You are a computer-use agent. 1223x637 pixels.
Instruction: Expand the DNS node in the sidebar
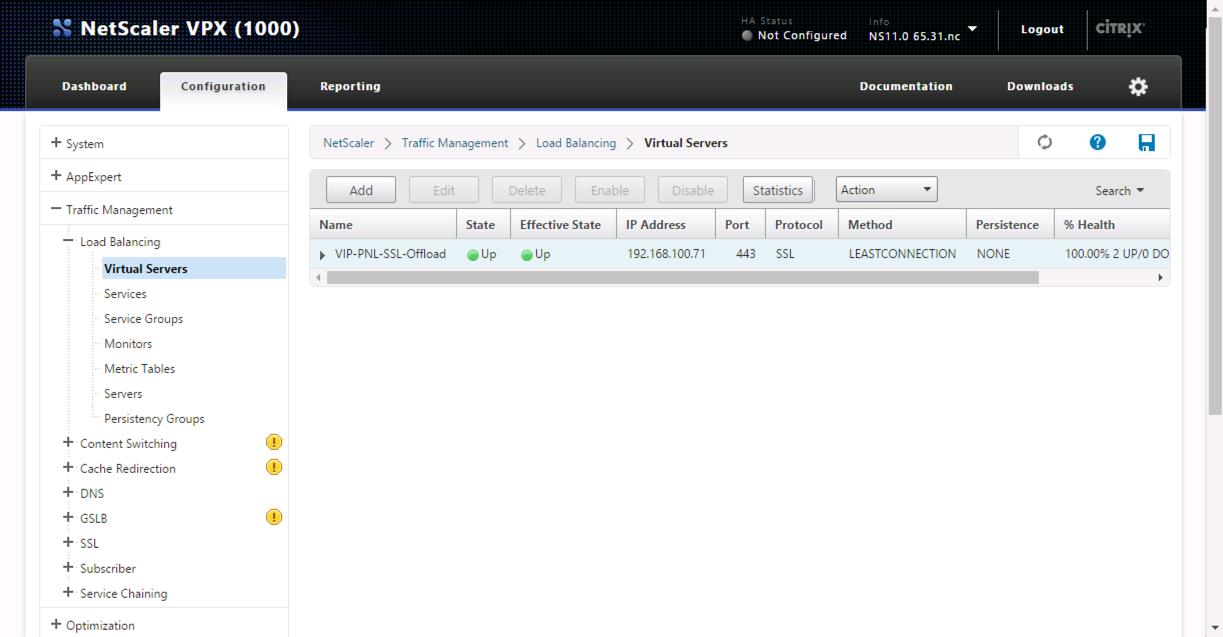(68, 492)
